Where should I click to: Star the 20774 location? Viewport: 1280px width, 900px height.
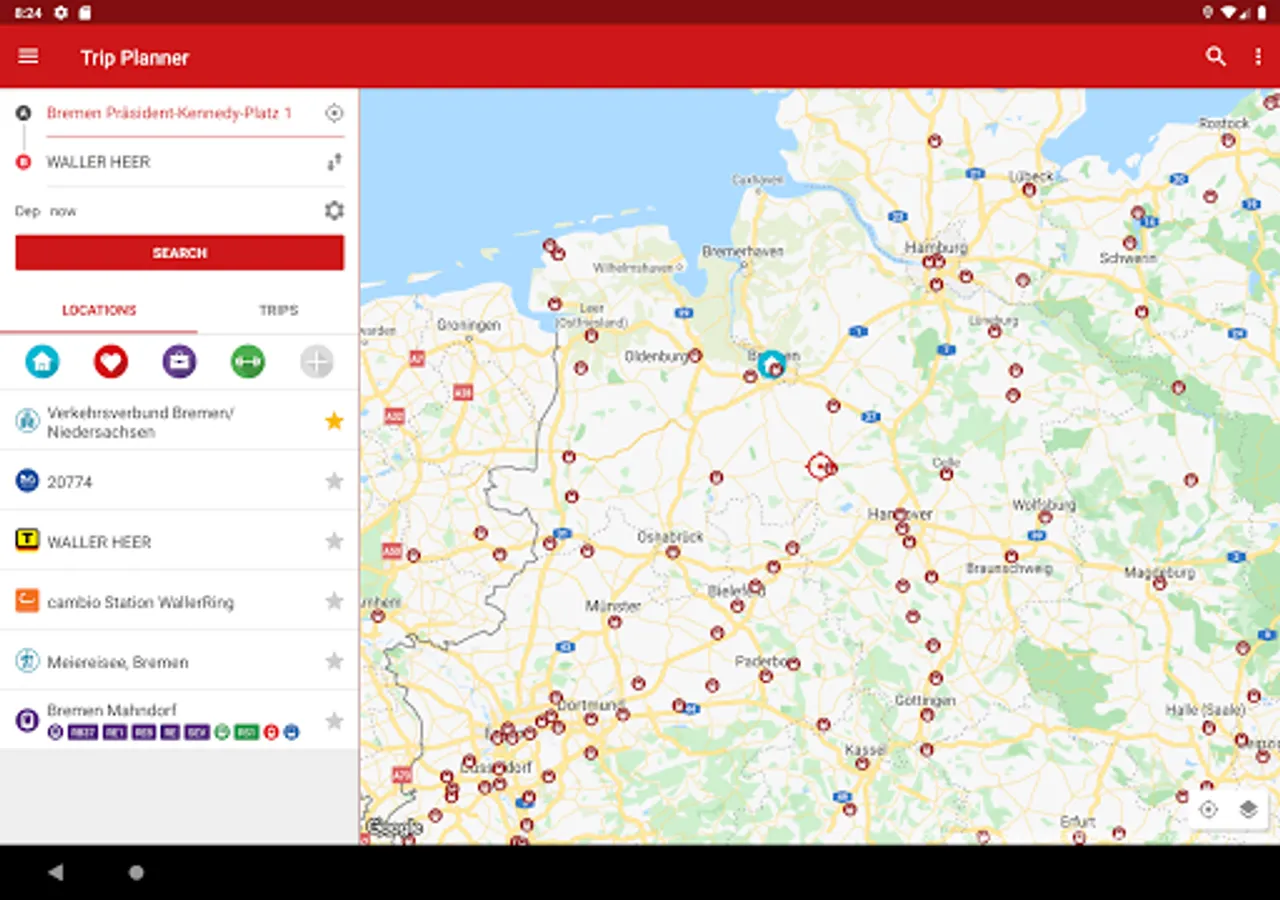334,481
